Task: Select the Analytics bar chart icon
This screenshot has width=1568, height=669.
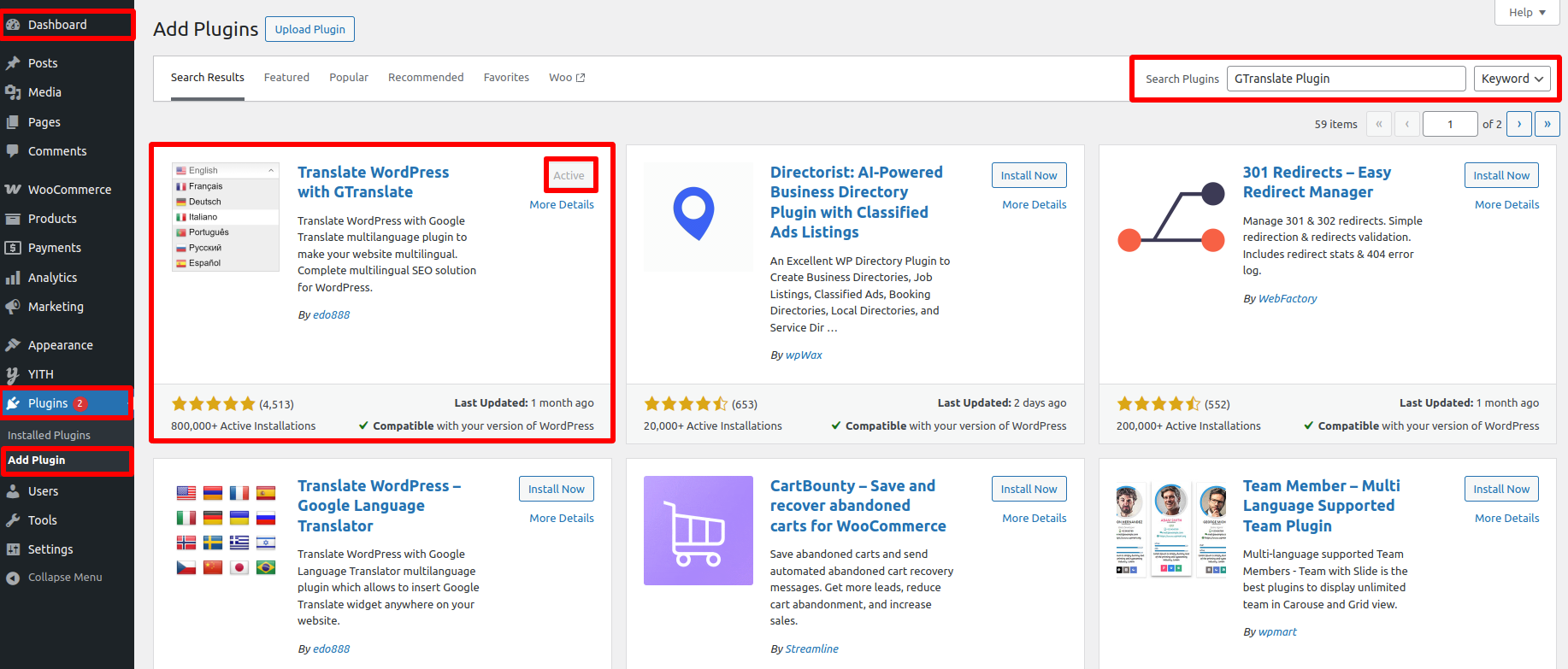Action: (x=13, y=278)
